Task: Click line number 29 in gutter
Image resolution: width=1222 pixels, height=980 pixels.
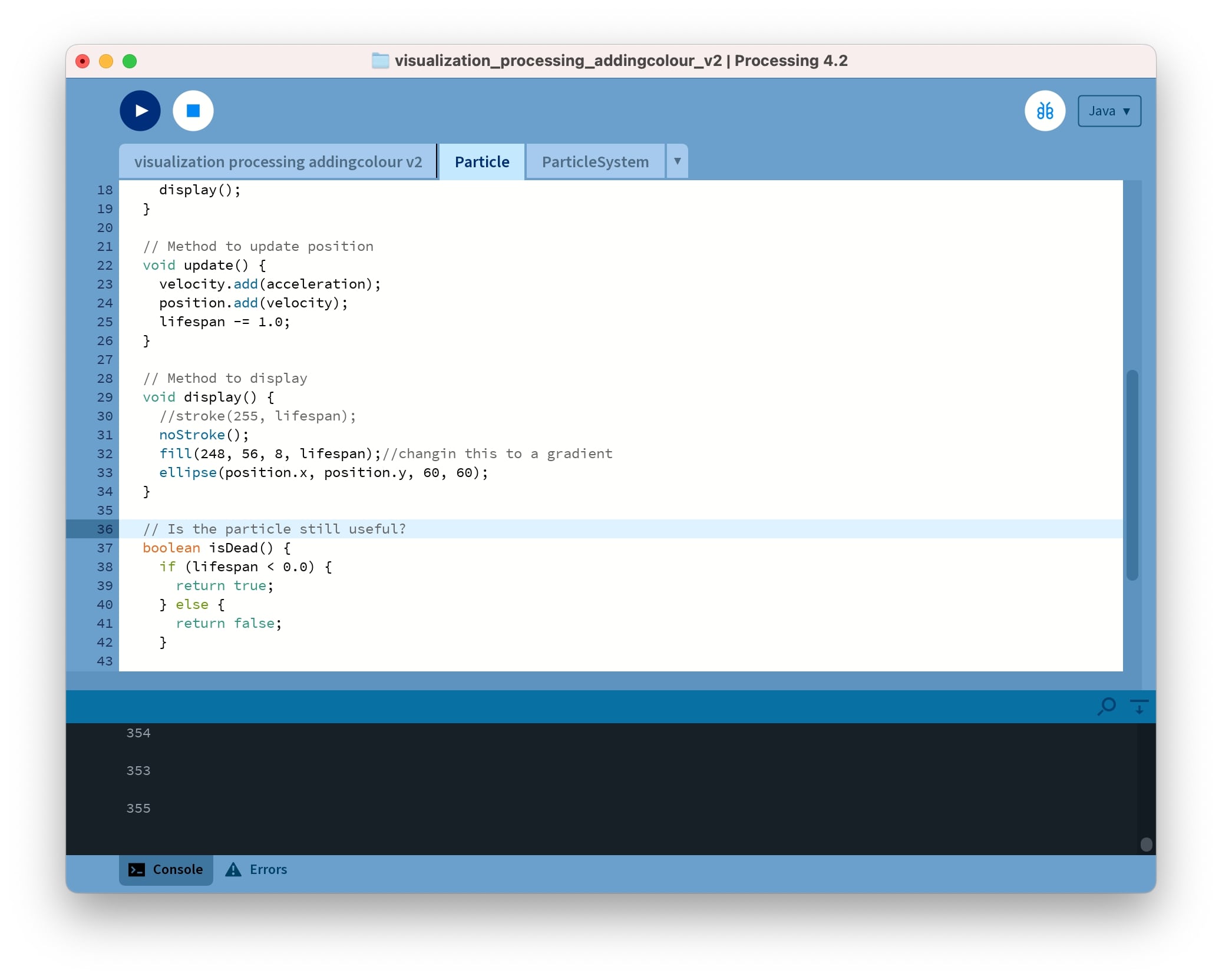Action: point(105,397)
